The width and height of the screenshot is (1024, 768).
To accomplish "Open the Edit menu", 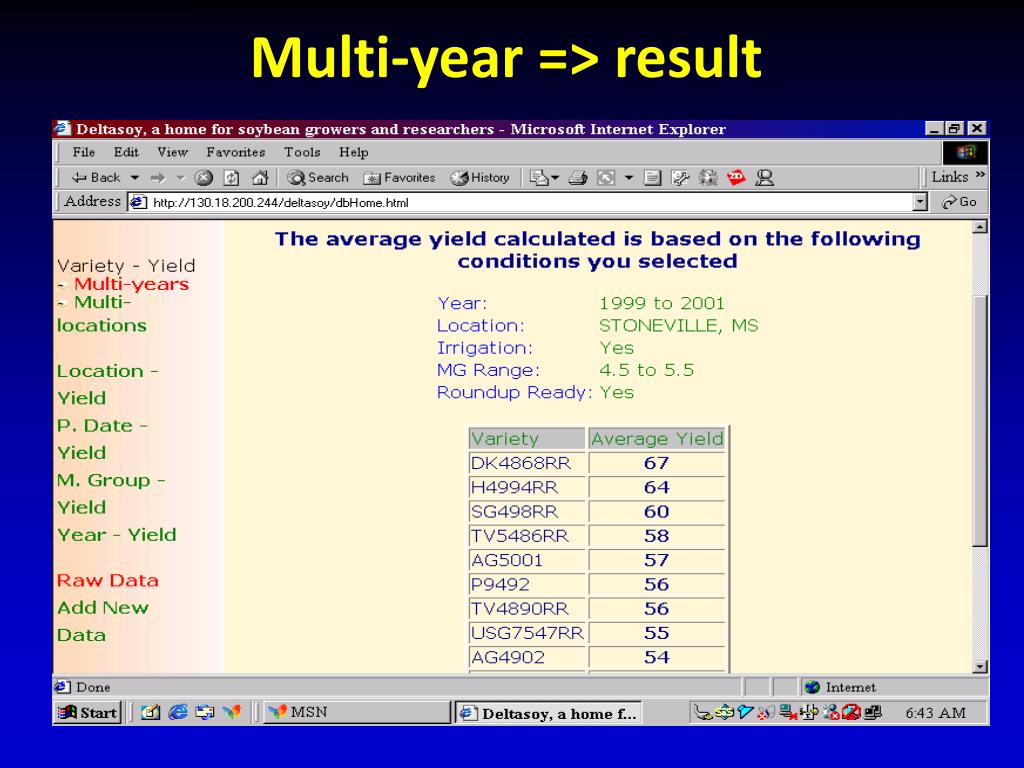I will [126, 152].
